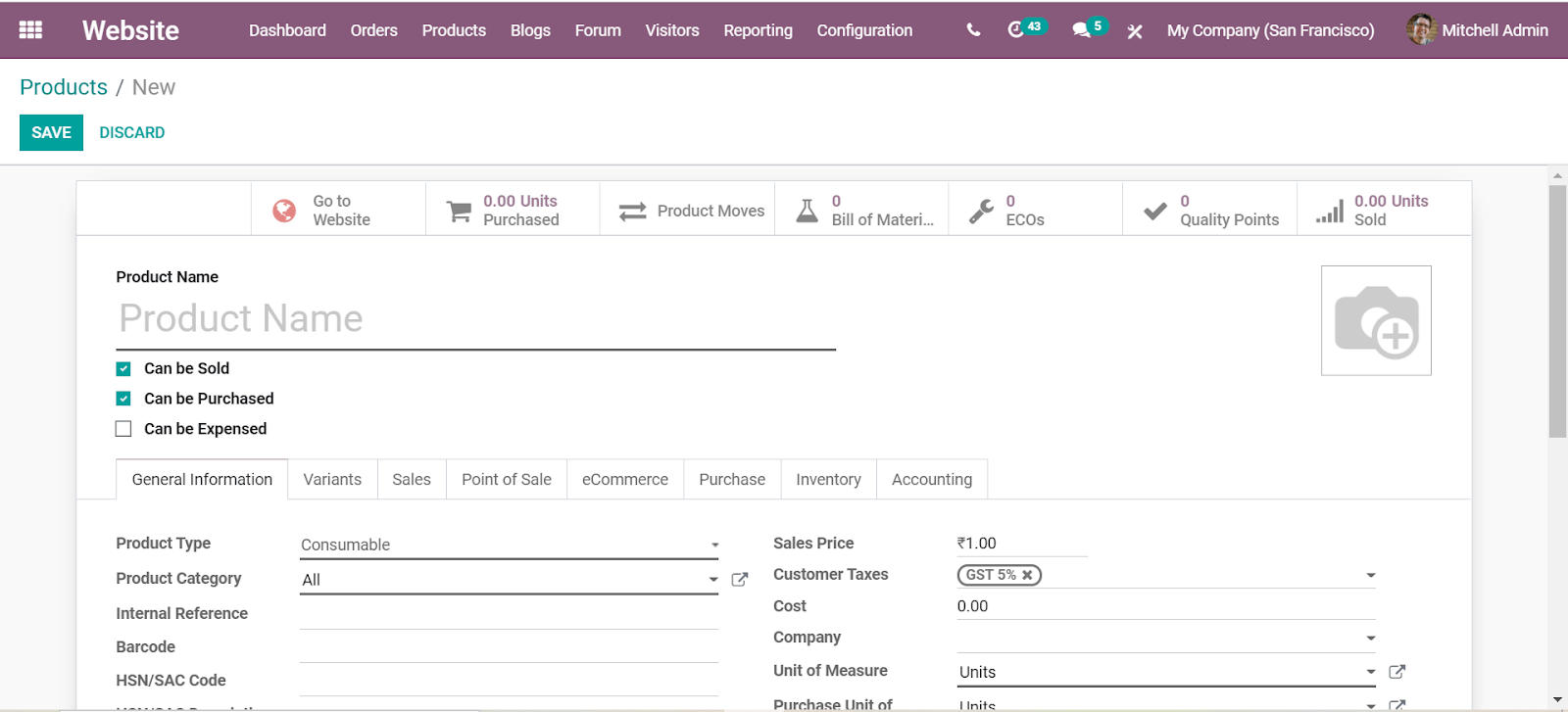Open Unit of Measure external link icon
The image size is (1568, 712).
pos(1397,672)
